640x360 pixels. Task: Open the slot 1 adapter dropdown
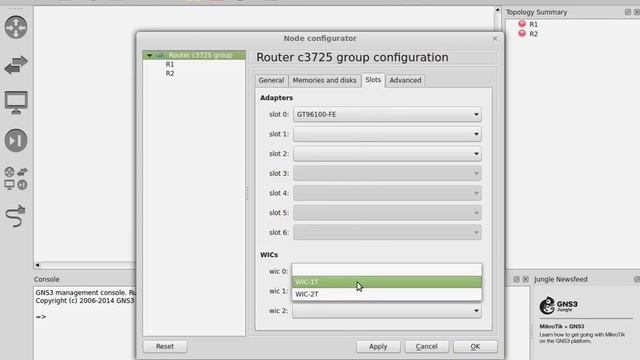[387, 134]
